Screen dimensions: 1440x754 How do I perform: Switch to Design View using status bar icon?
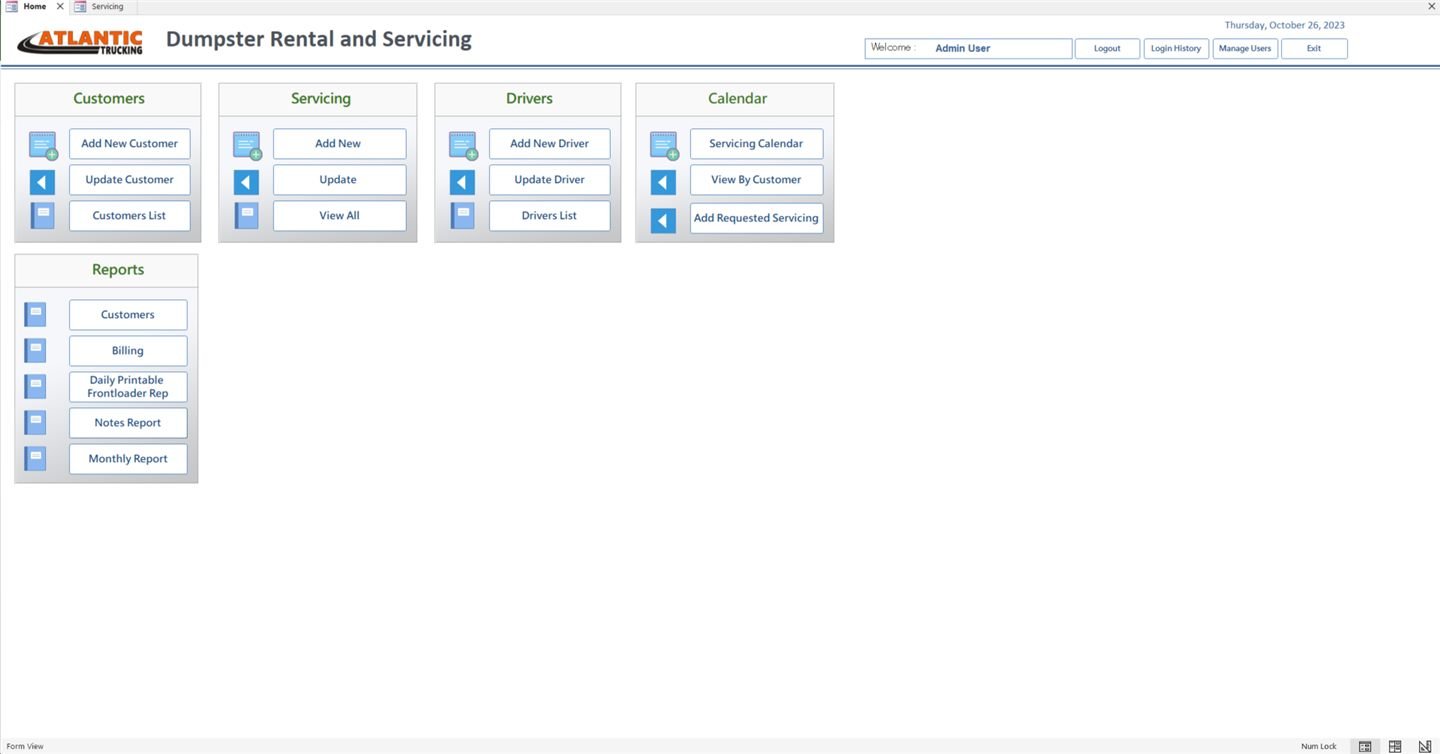pyautogui.click(x=1425, y=746)
